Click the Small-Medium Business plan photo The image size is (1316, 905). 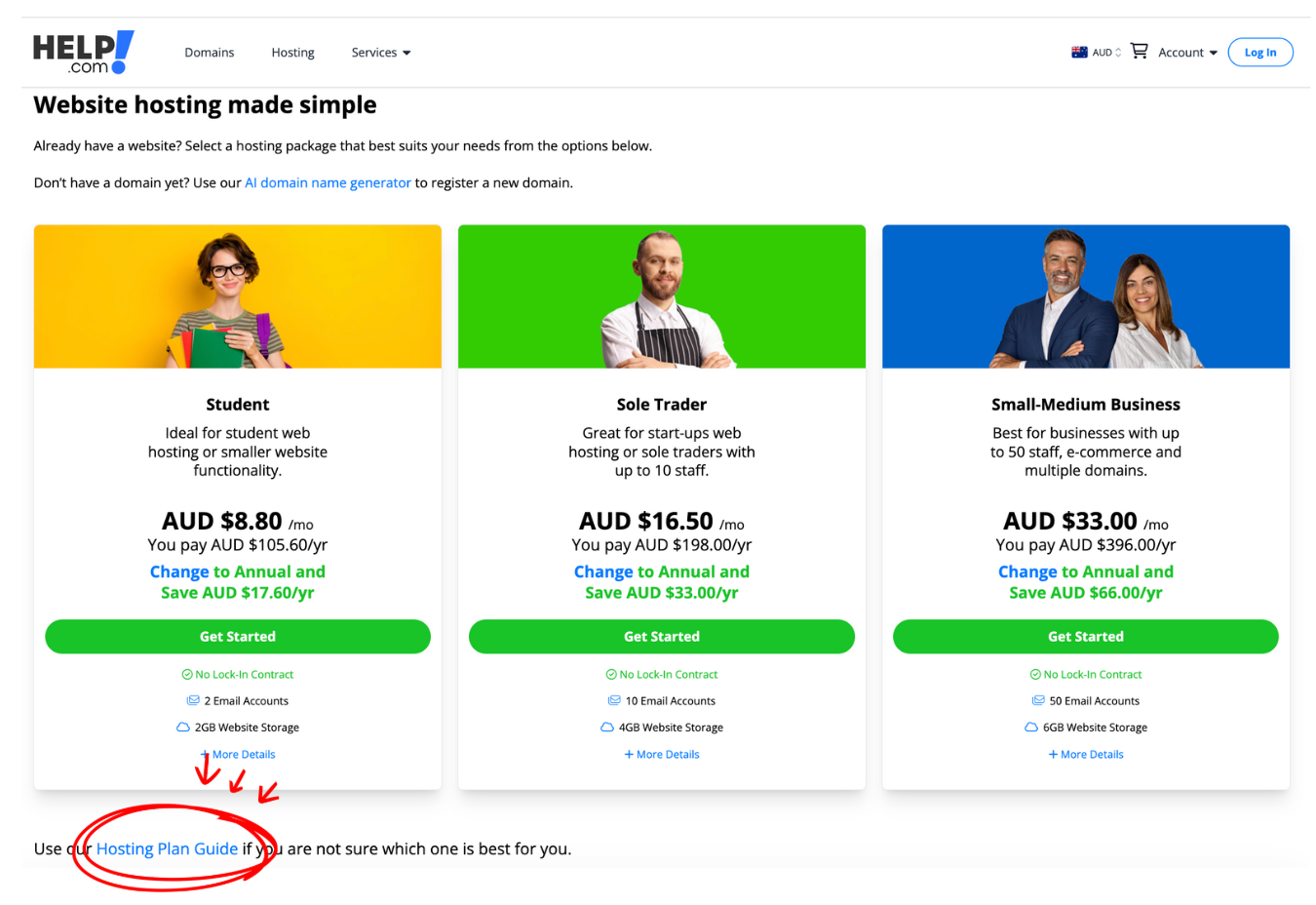[x=1086, y=296]
